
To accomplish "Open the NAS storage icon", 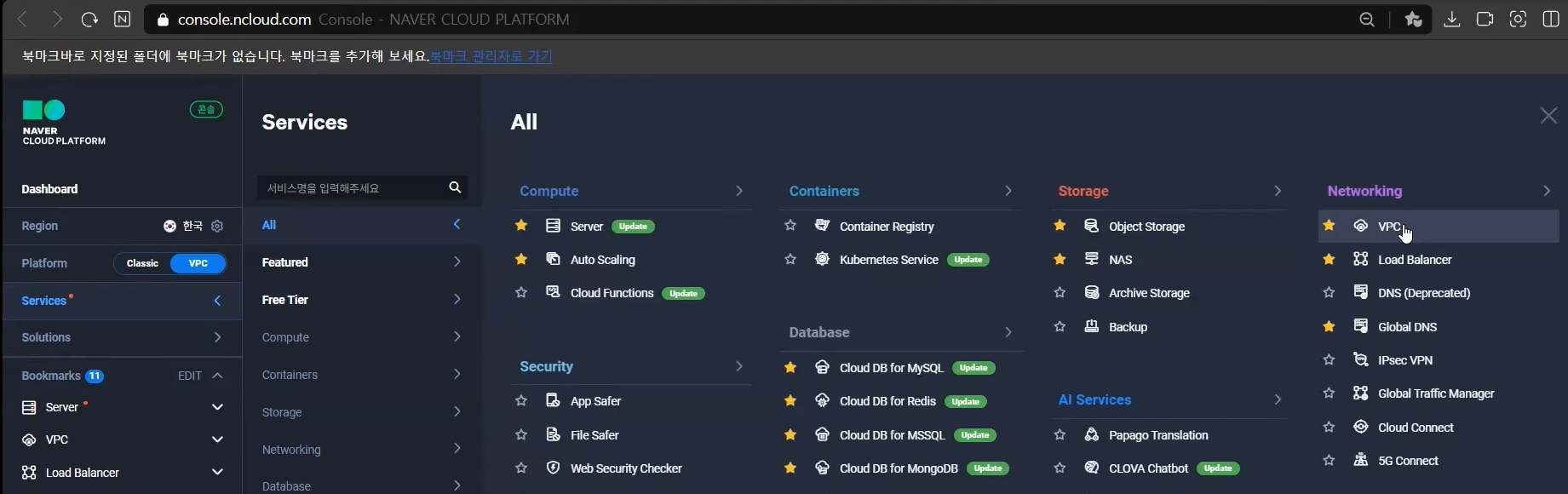I will tap(1091, 259).
